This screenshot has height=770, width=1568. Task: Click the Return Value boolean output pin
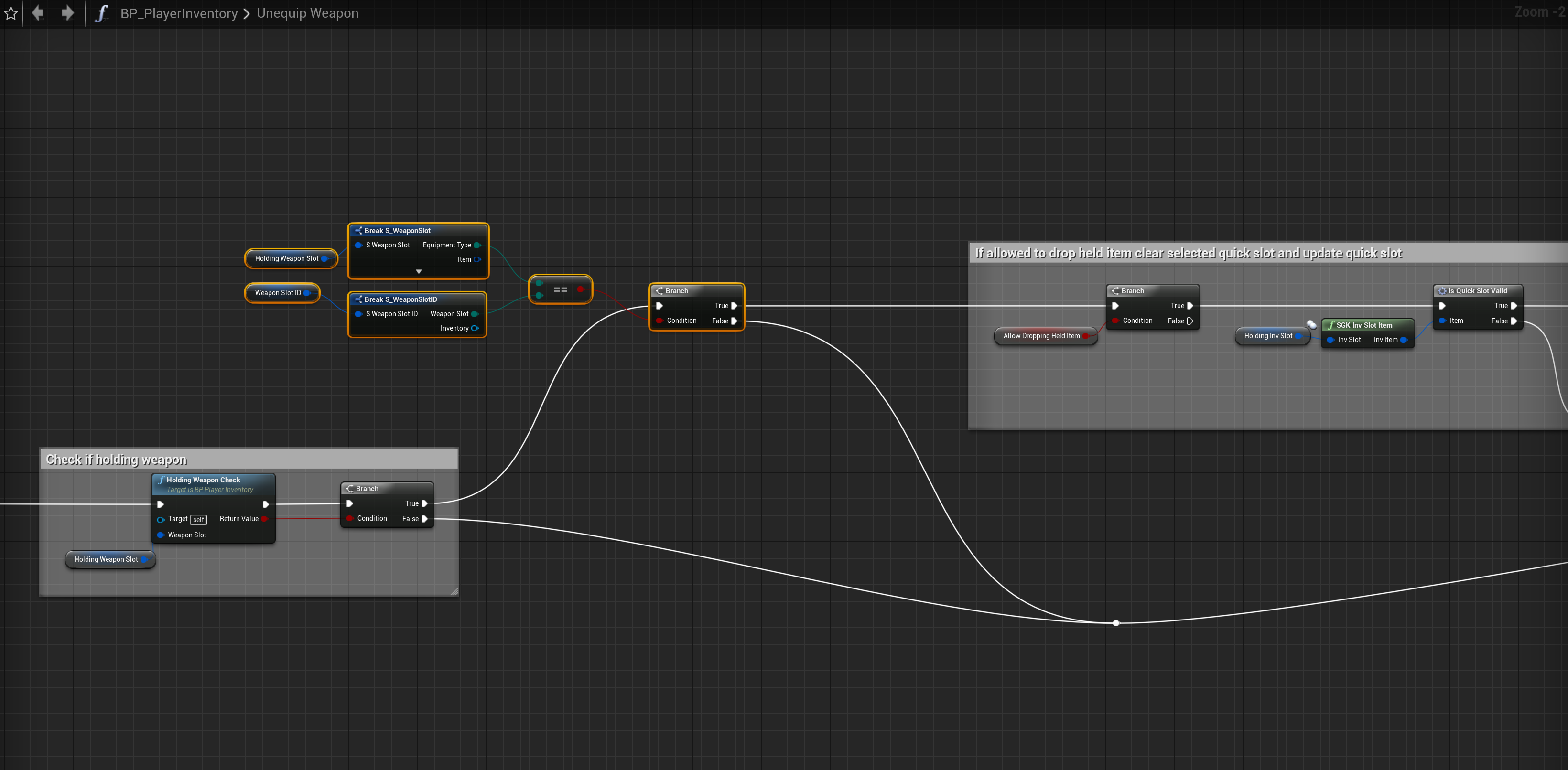tap(264, 519)
